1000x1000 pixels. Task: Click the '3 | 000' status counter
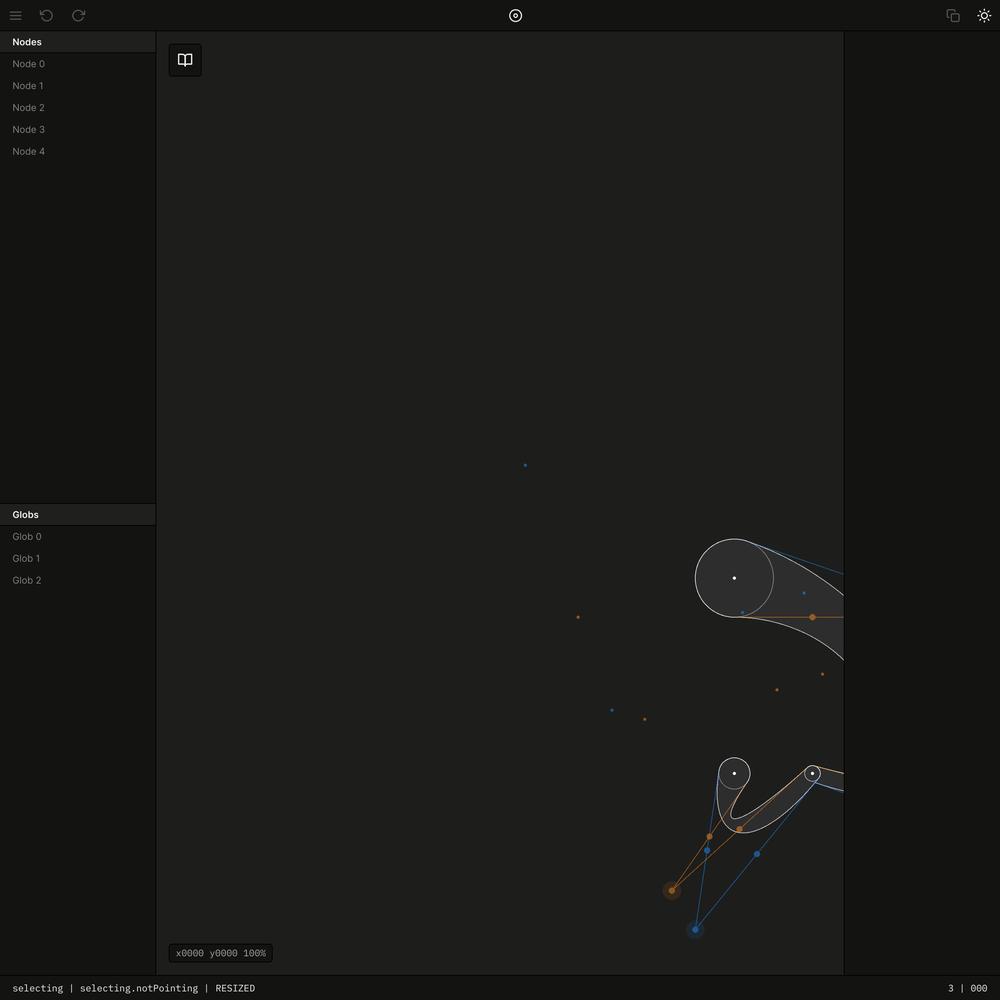[967, 988]
